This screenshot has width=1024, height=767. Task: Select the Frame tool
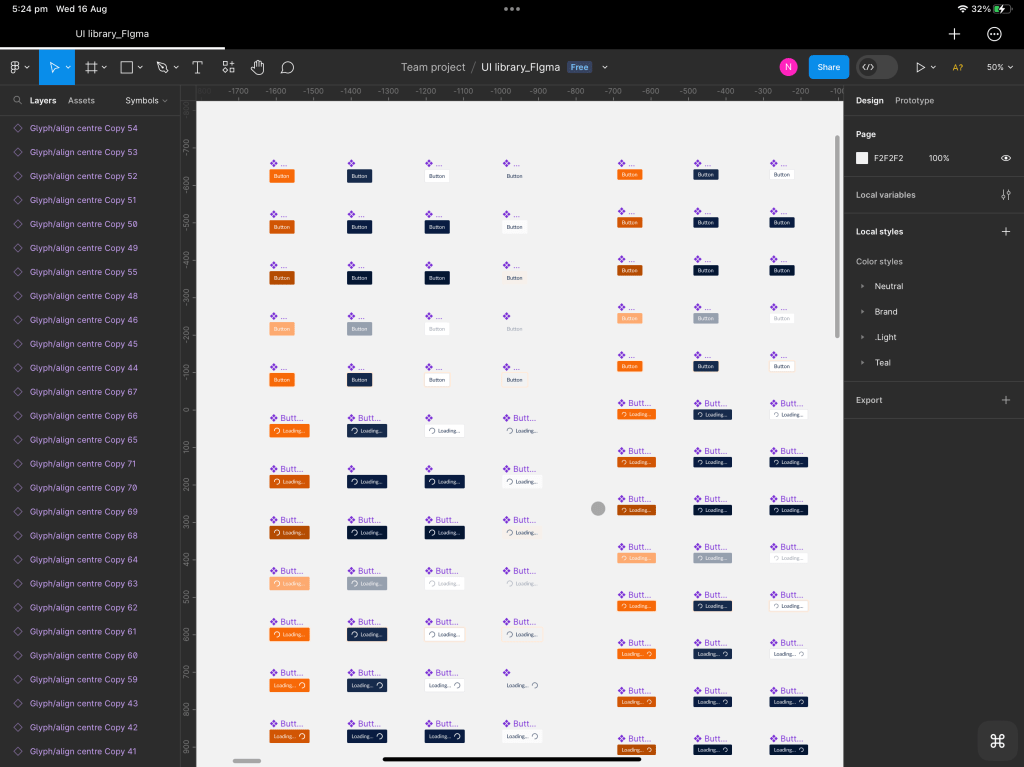click(91, 67)
